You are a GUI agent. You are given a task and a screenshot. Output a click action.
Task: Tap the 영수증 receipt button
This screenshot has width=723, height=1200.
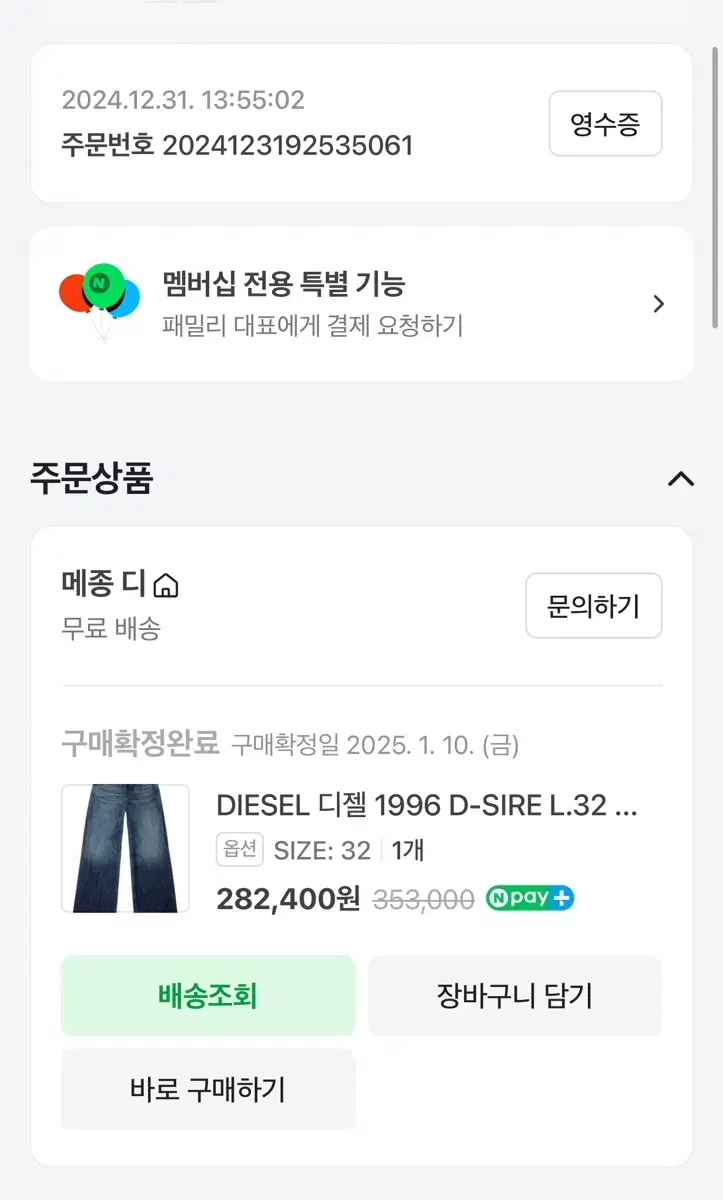click(x=605, y=124)
